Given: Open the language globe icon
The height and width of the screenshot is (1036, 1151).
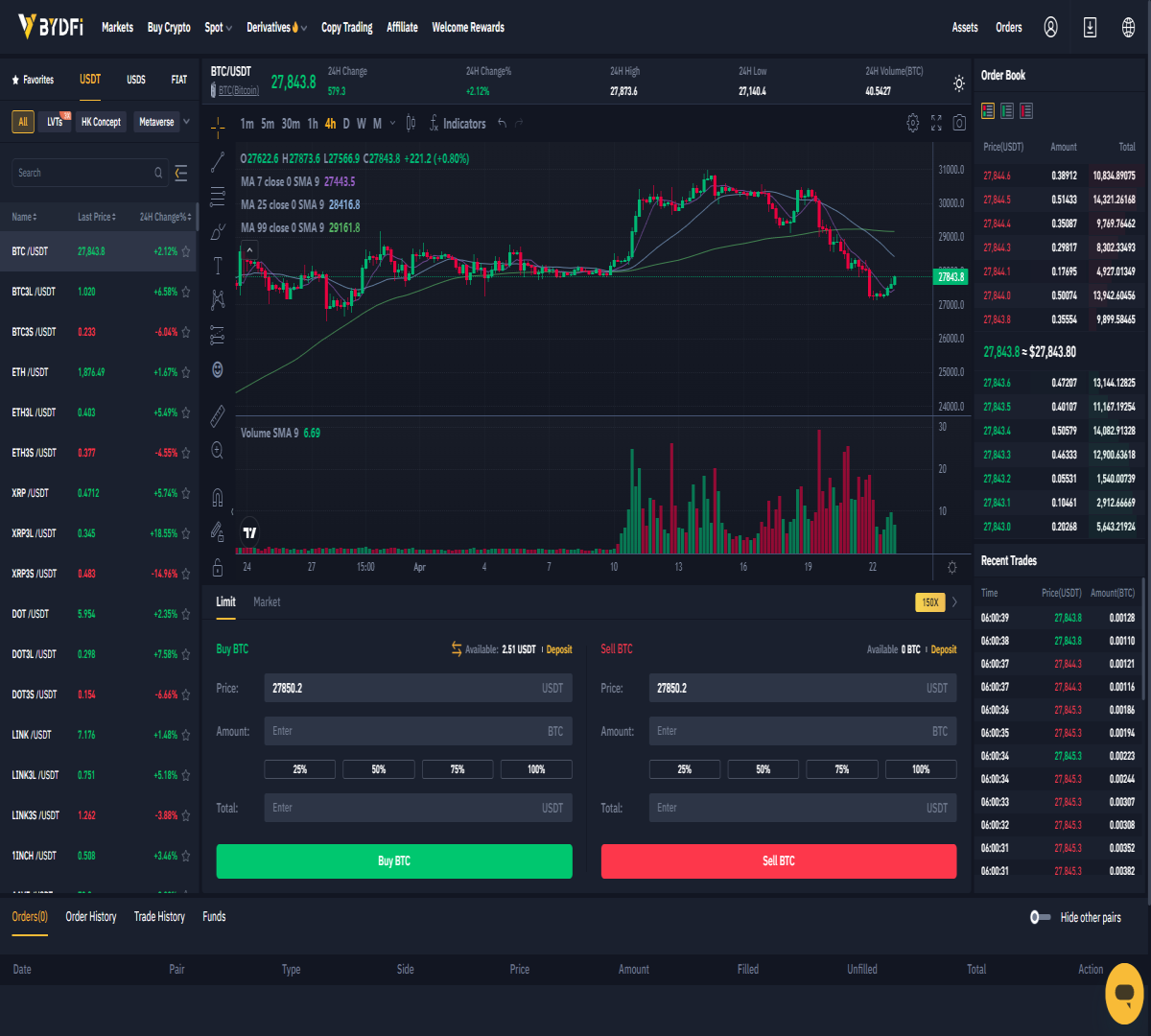Looking at the screenshot, I should (1128, 28).
